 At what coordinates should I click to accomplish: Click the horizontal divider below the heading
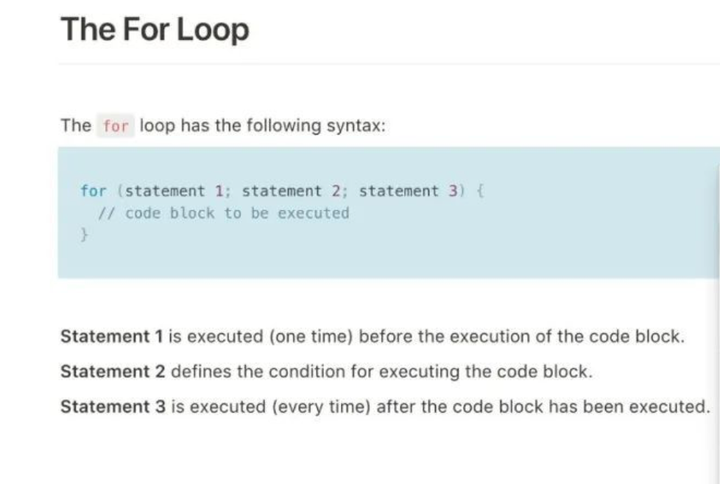[390, 64]
